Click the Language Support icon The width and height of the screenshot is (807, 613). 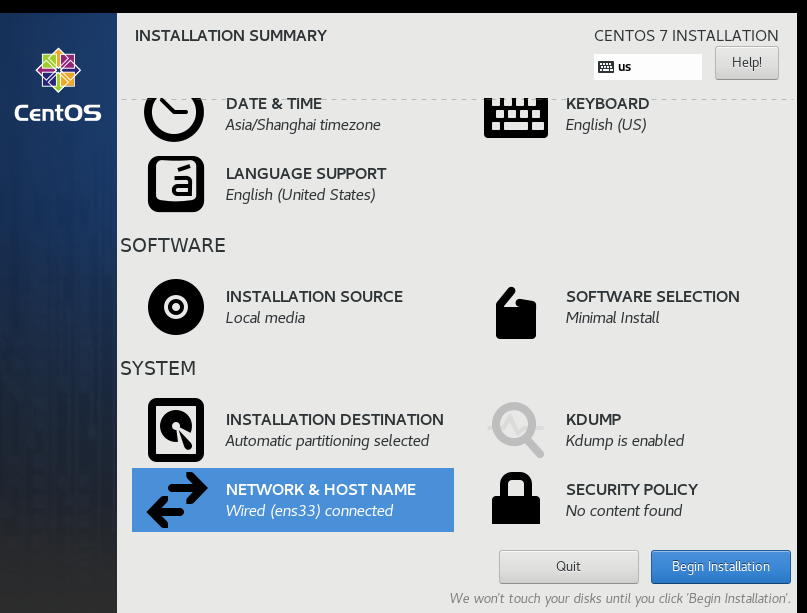[x=176, y=184]
